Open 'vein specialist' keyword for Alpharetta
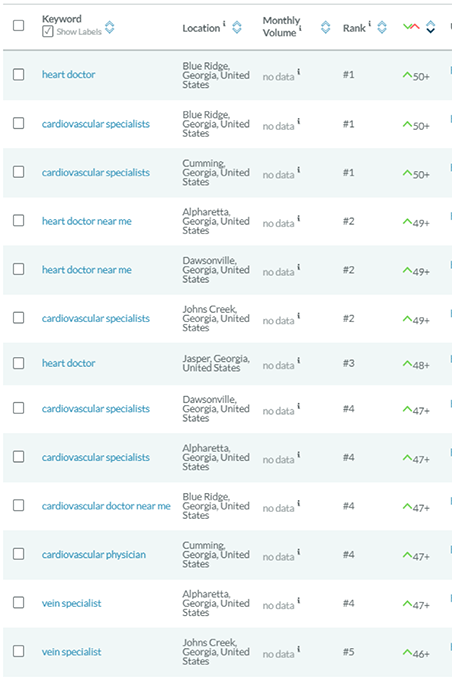This screenshot has height=680, width=452. [x=72, y=603]
